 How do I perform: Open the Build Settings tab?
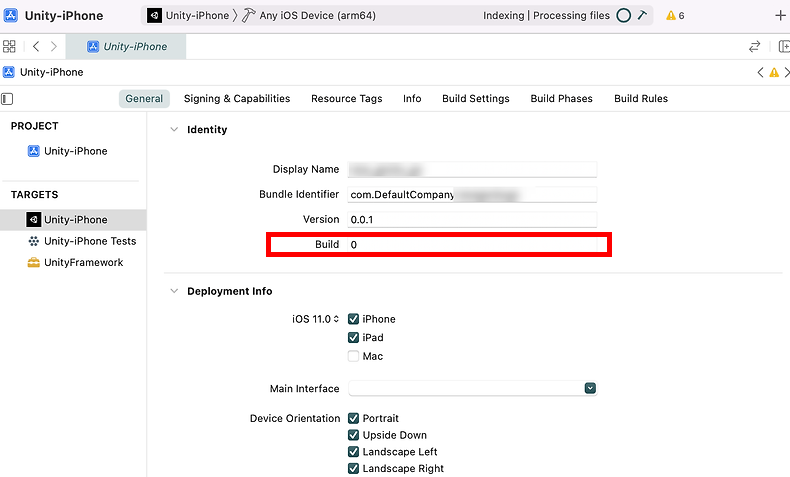coord(476,99)
